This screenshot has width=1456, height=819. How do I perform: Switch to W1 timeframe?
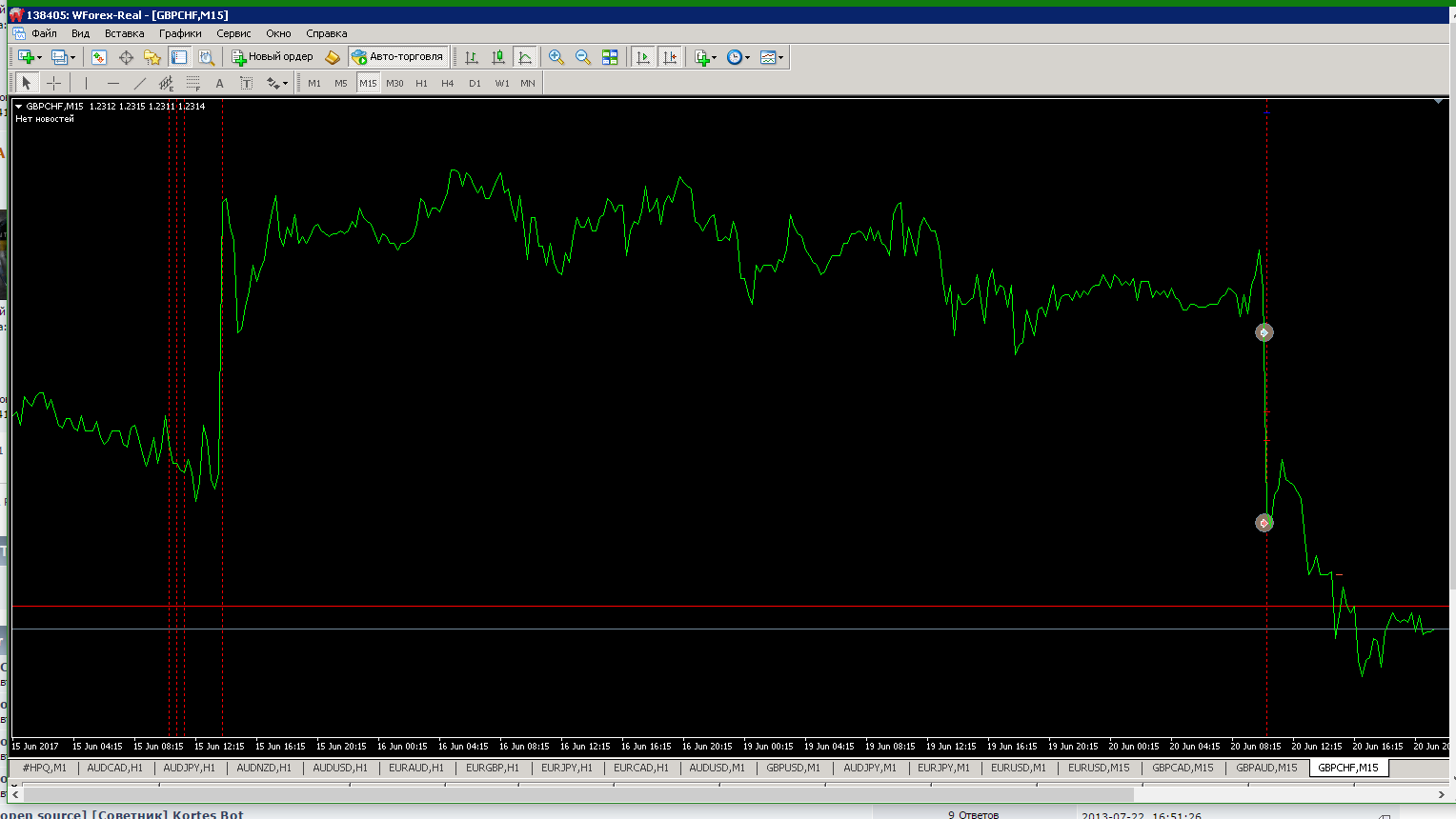[502, 83]
